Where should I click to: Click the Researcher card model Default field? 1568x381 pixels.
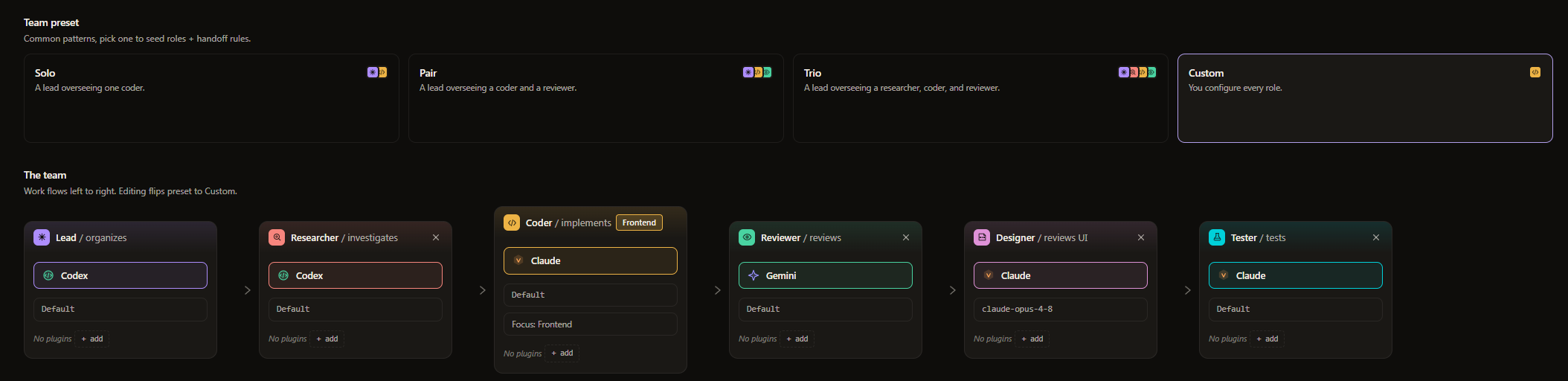click(356, 310)
